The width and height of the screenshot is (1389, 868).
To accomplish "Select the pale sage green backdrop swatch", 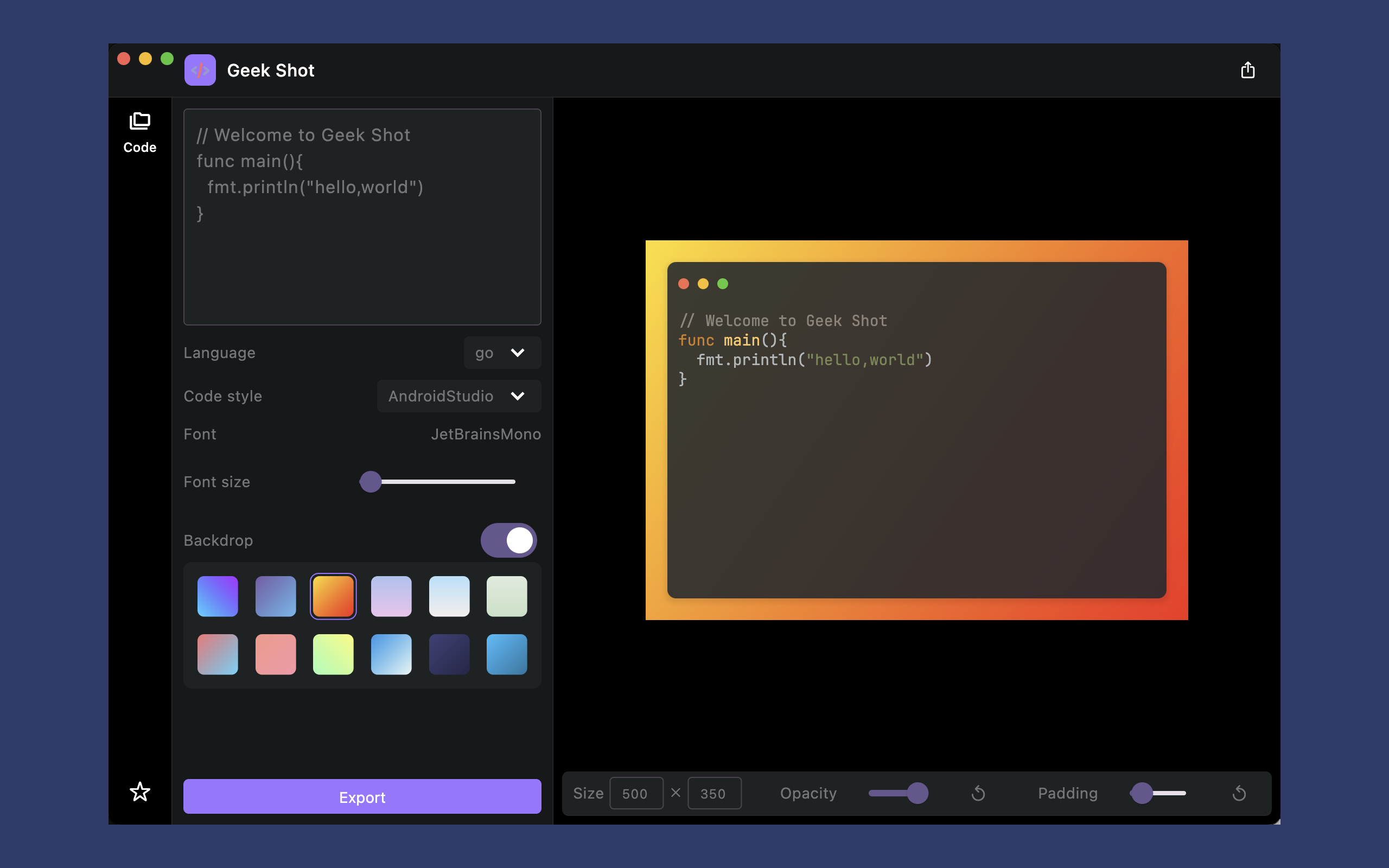I will click(507, 596).
